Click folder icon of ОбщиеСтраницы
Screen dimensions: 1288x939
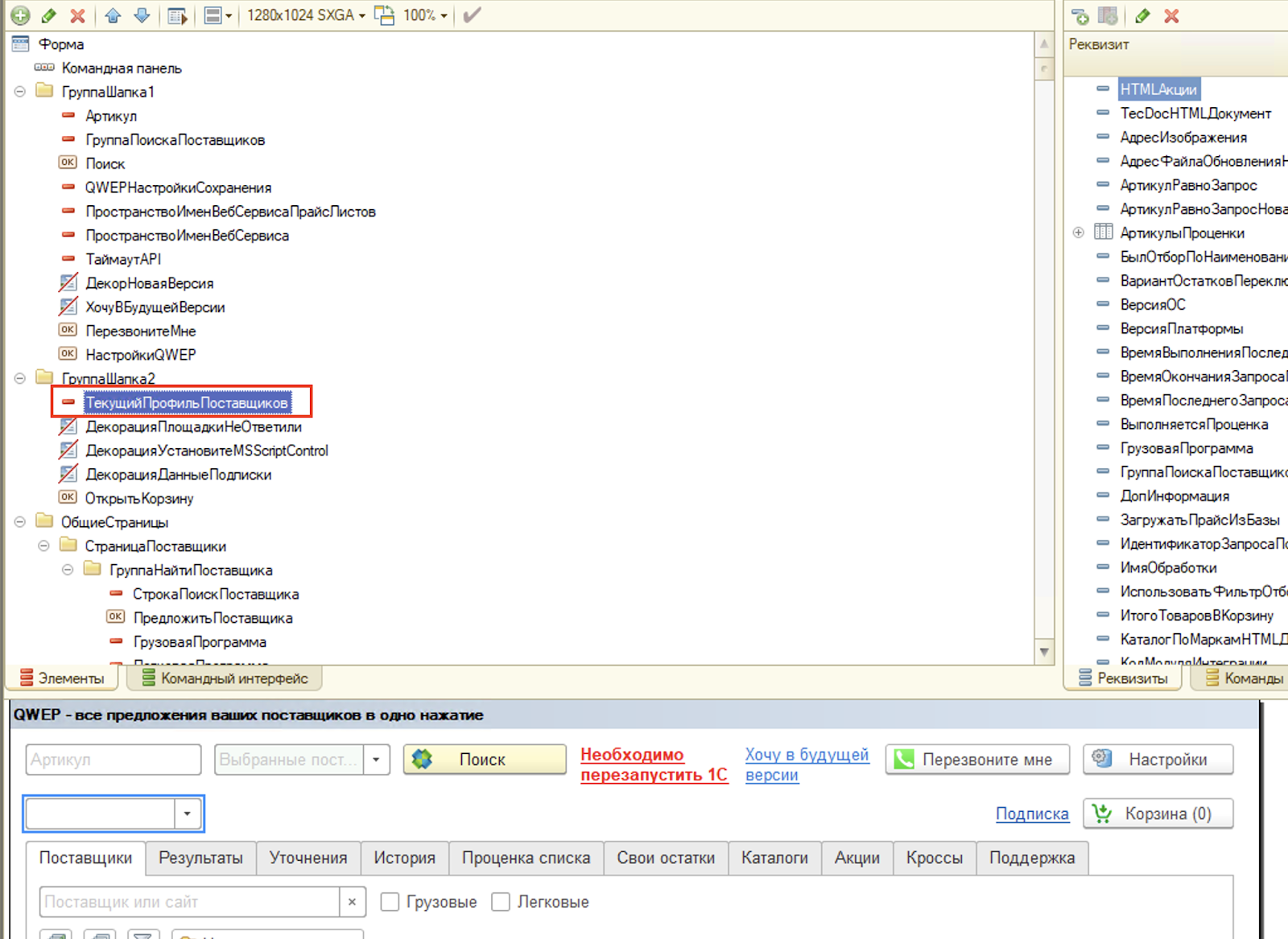pos(45,521)
